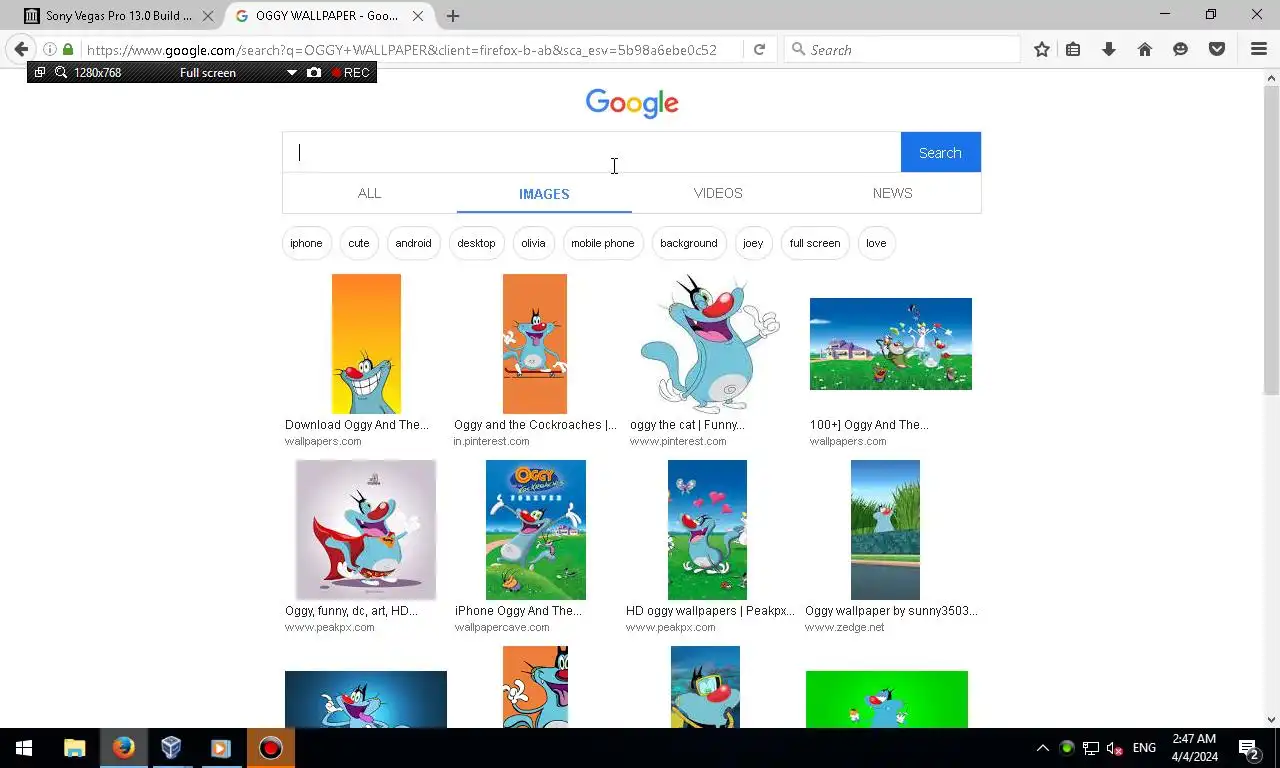The height and width of the screenshot is (768, 1280).
Task: Bookmark this page with the star icon
Action: click(x=1042, y=49)
